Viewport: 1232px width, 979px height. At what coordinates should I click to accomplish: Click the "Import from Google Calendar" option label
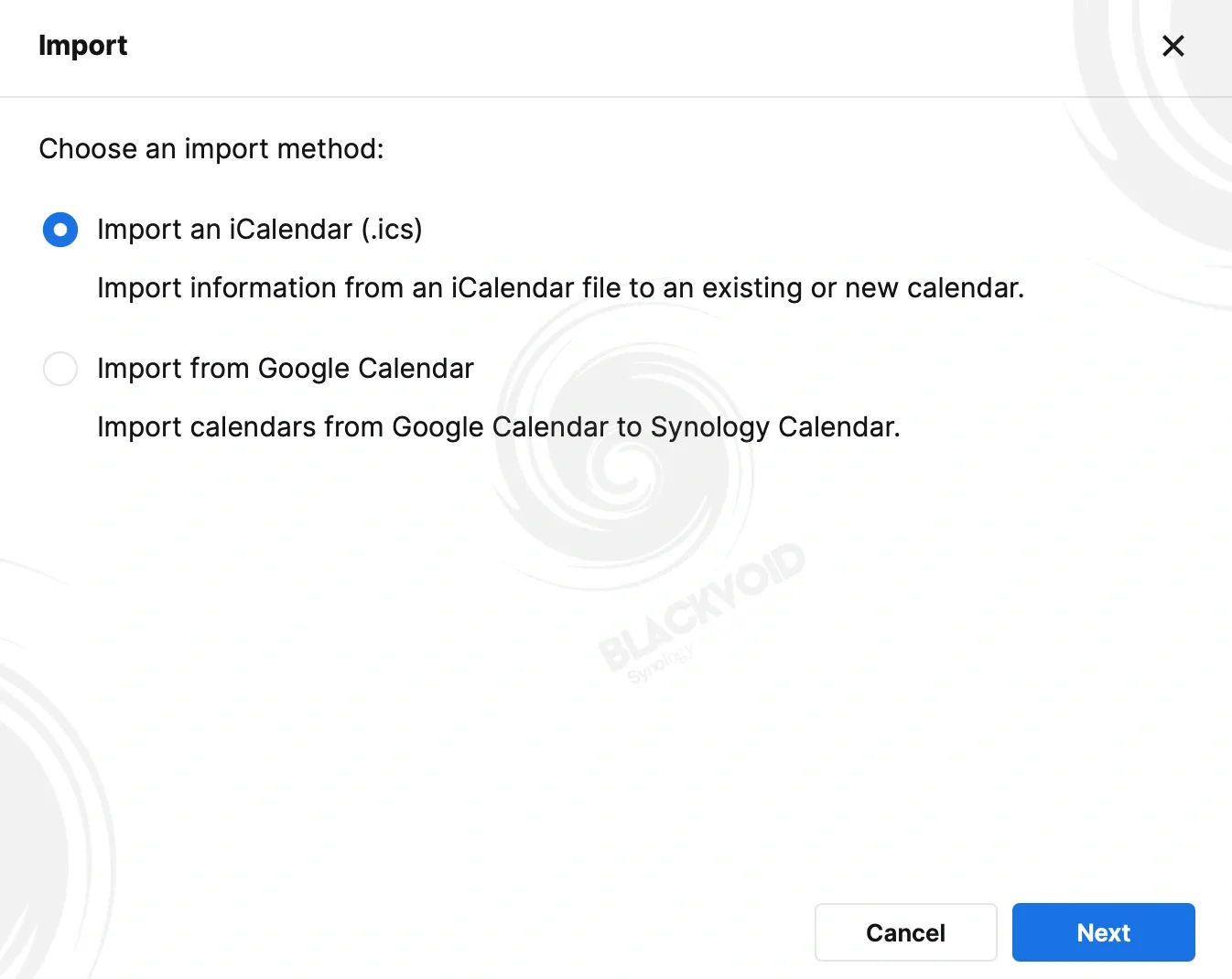tap(286, 369)
